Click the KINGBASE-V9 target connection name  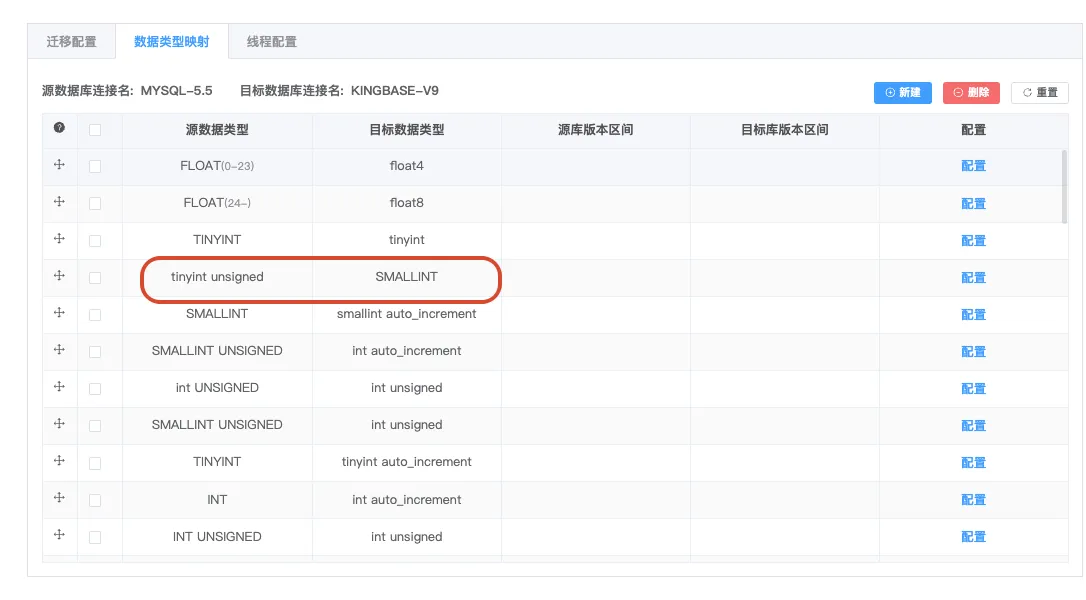[x=395, y=91]
